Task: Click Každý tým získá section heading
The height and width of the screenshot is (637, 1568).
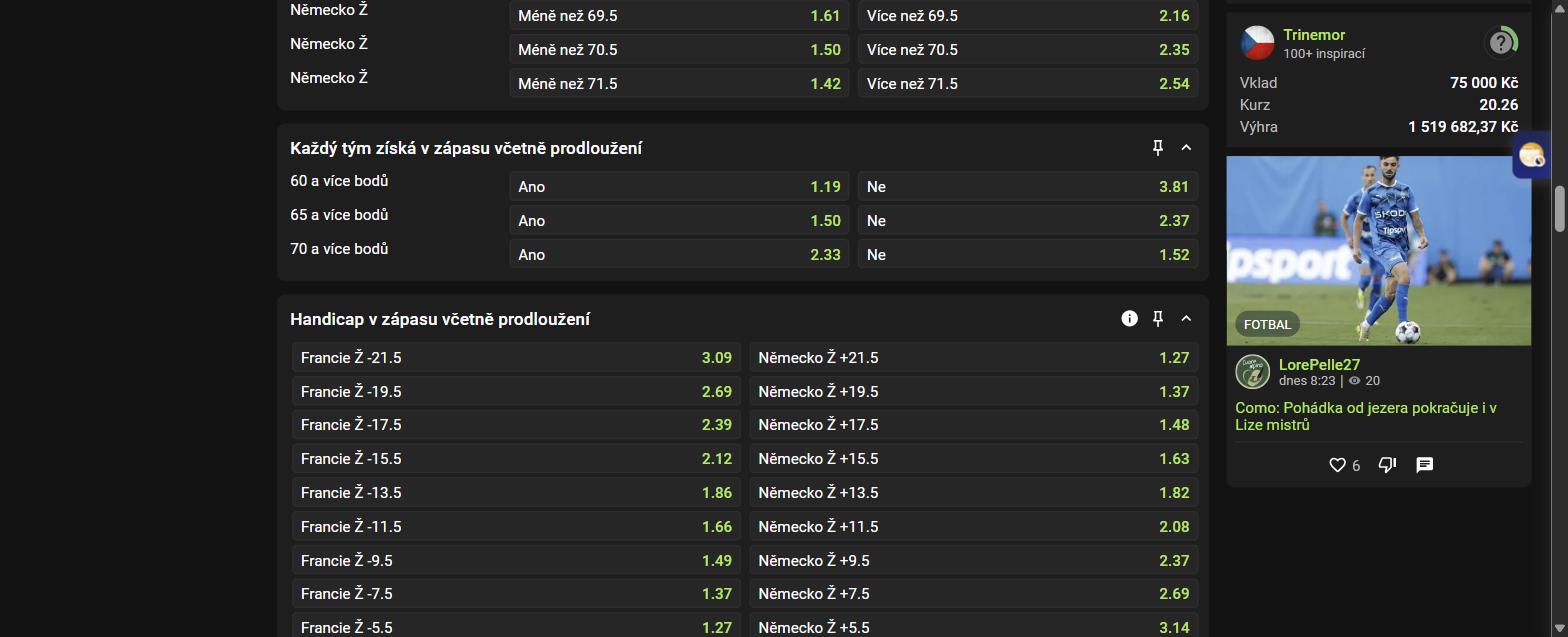Action: (466, 148)
